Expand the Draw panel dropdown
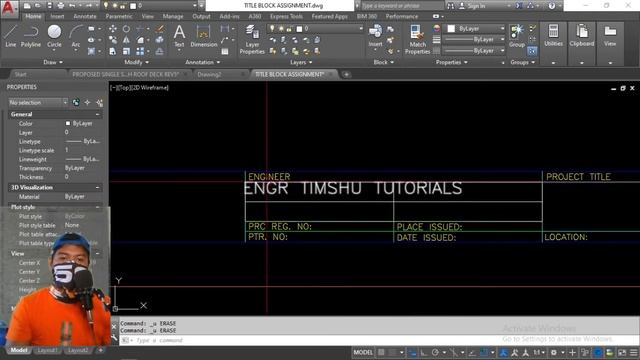This screenshot has height=360, width=640. click(x=53, y=62)
